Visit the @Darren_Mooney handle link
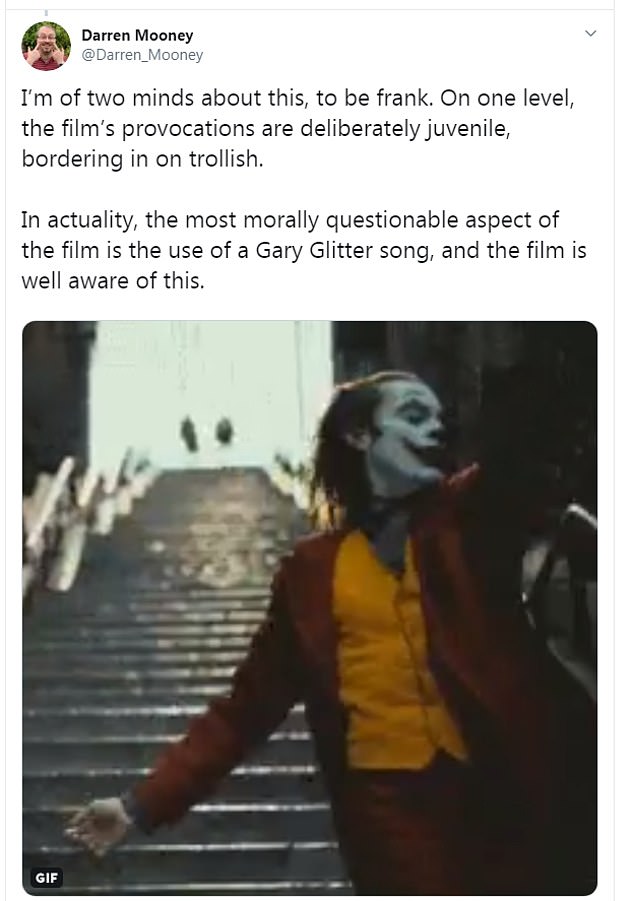 [142, 55]
